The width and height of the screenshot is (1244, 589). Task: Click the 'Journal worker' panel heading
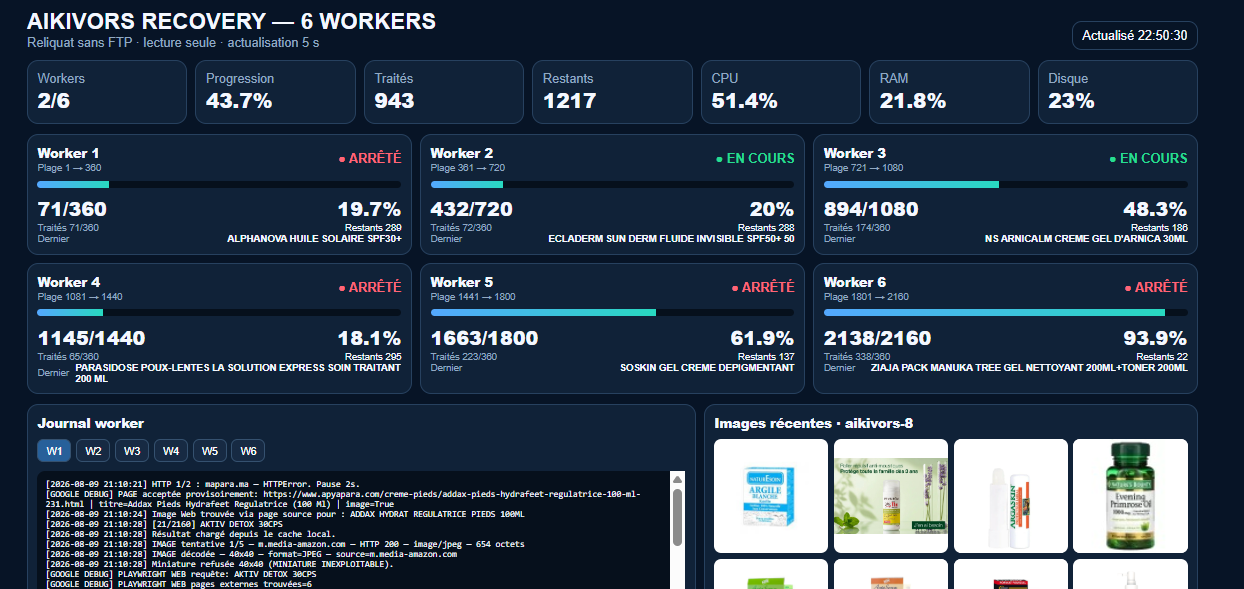(x=90, y=423)
